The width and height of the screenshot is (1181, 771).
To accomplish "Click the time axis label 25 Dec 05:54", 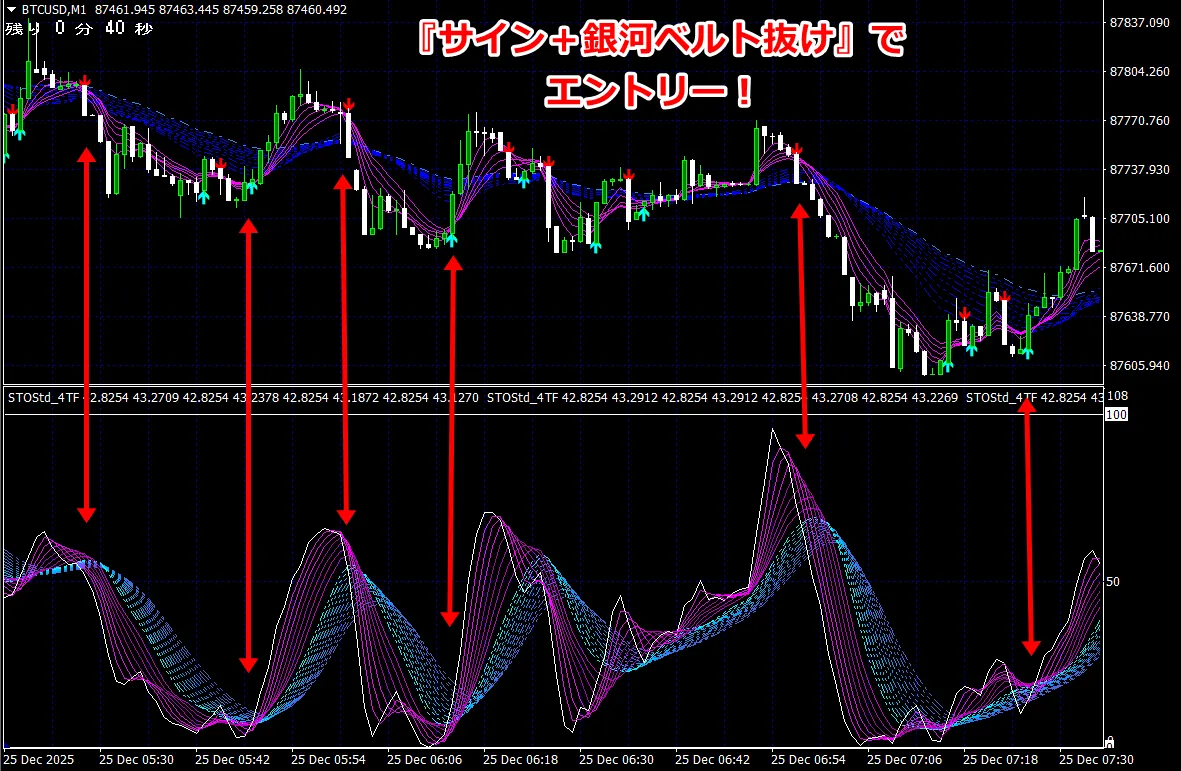I will point(328,760).
